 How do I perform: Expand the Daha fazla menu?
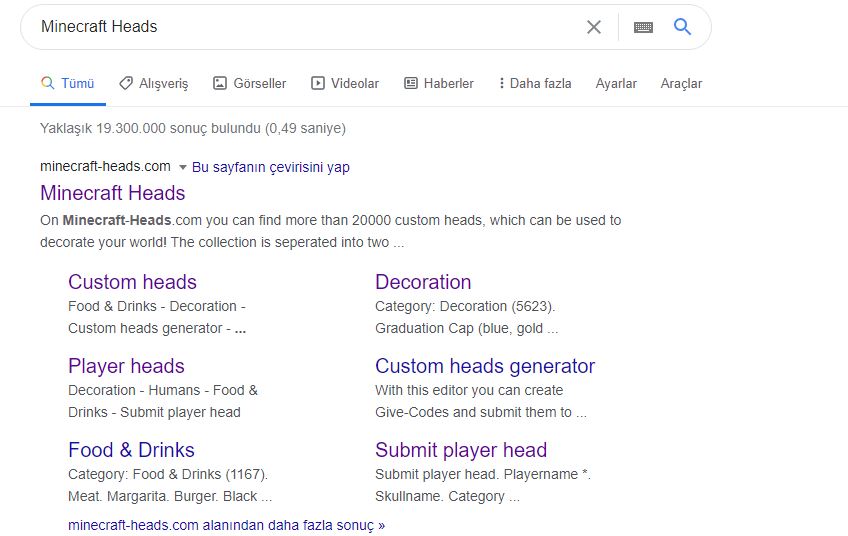tap(535, 84)
